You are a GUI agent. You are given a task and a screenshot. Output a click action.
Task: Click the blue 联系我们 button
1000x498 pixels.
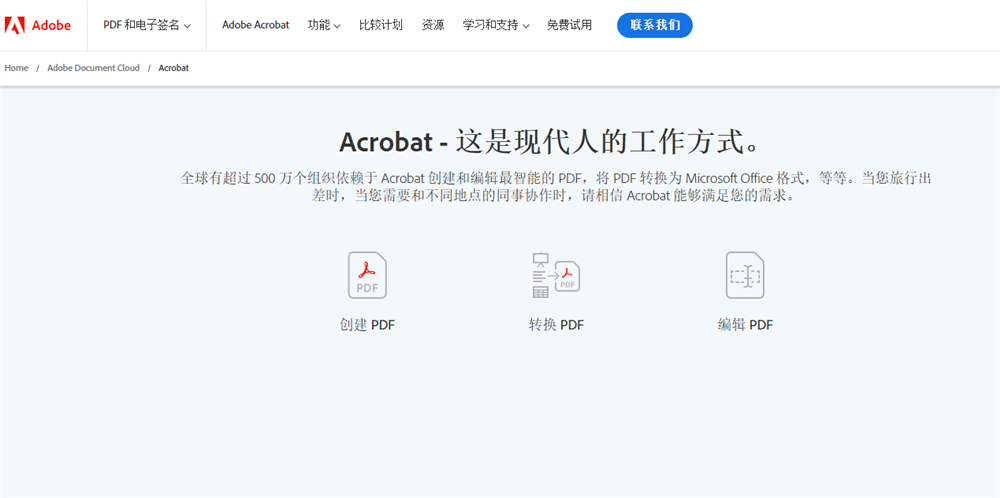click(x=655, y=26)
